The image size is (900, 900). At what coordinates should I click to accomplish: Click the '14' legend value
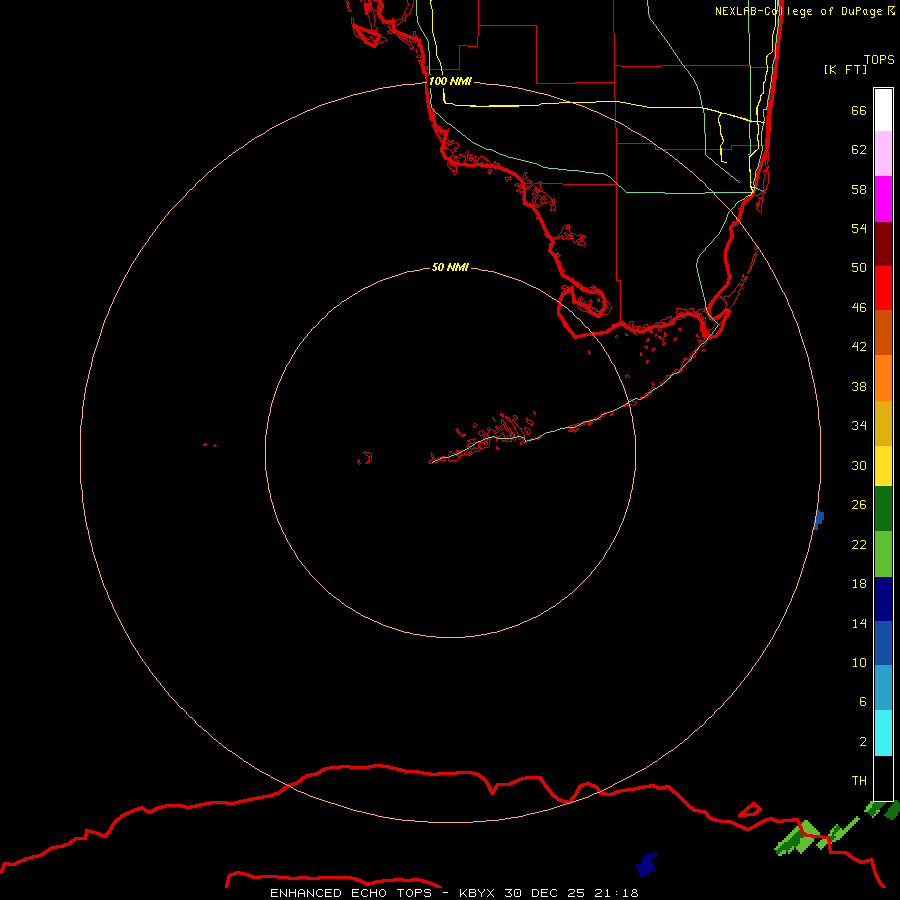tap(859, 623)
